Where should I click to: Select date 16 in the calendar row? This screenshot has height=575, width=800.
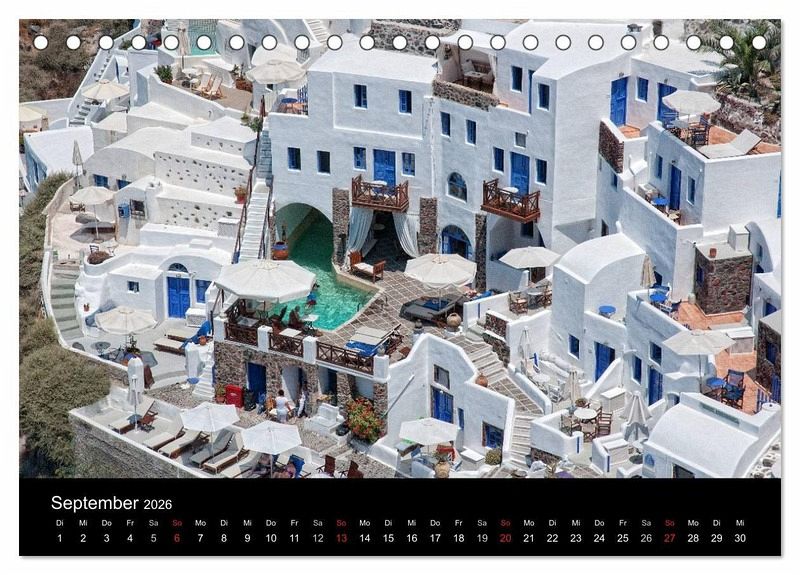tap(412, 538)
